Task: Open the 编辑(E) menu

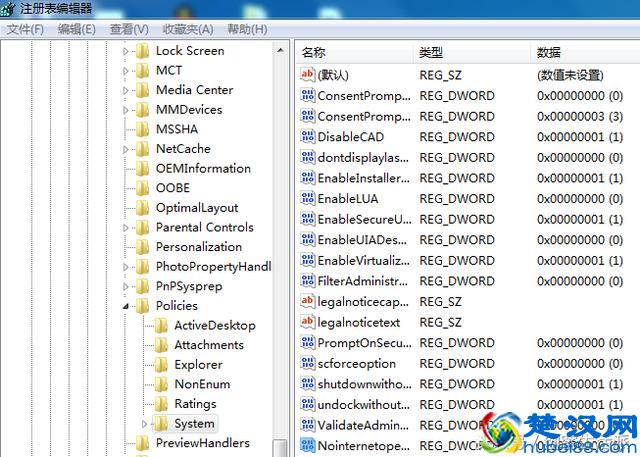Action: [76, 29]
